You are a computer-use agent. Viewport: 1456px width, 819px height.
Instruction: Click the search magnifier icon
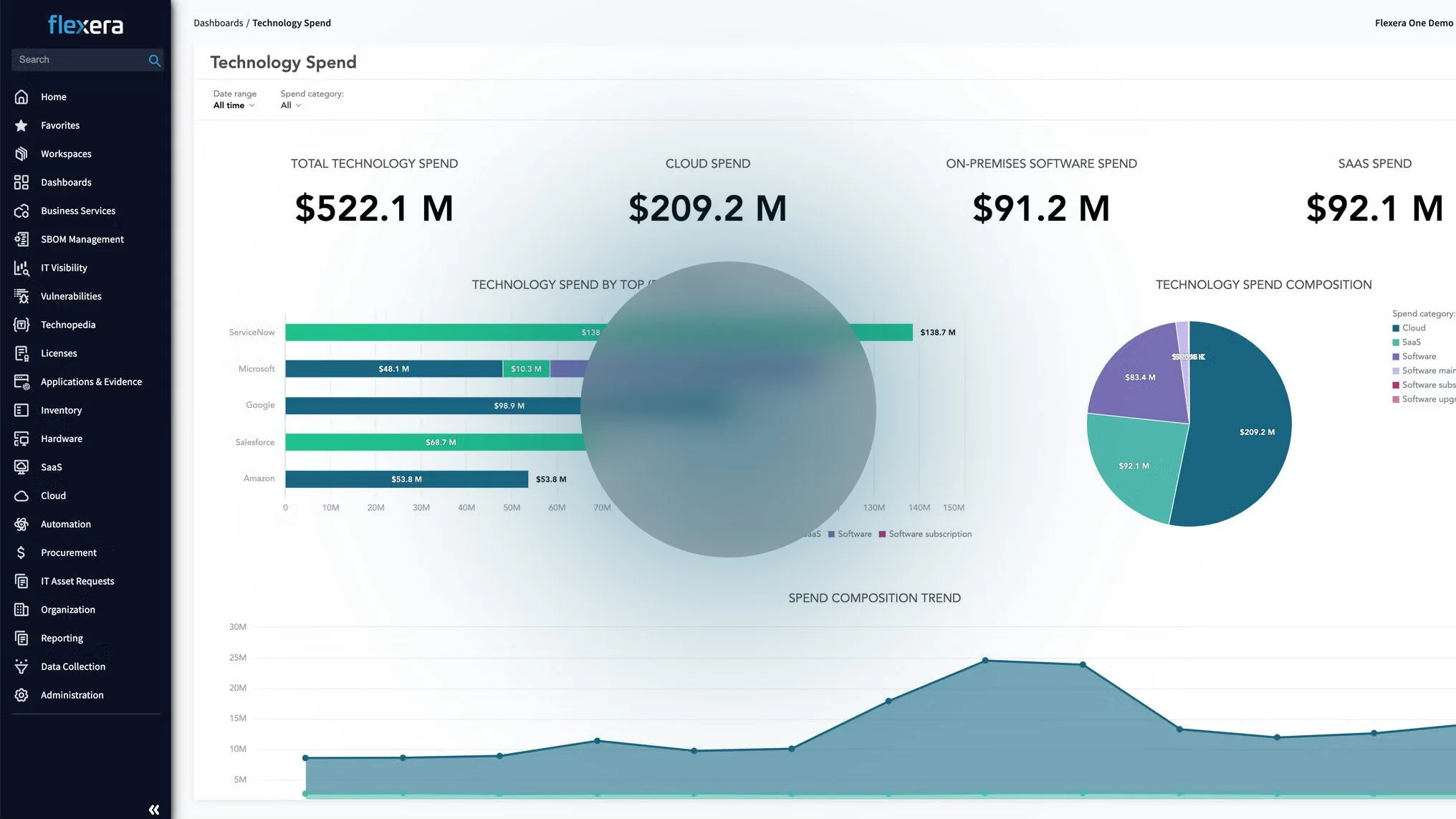pyautogui.click(x=154, y=60)
